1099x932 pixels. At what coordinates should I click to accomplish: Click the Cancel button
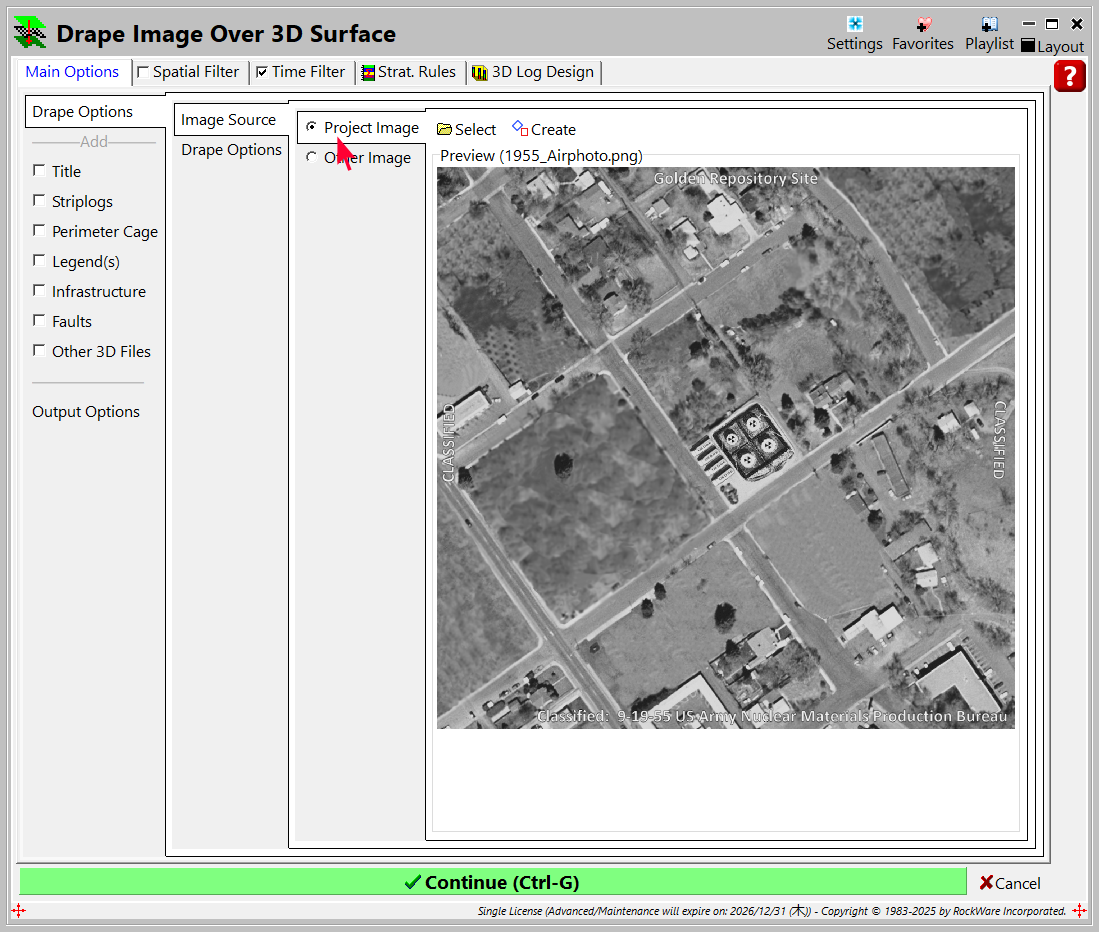tap(1010, 883)
